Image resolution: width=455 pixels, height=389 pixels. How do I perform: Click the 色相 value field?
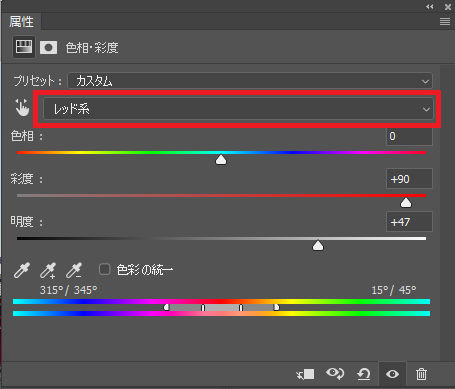click(409, 136)
